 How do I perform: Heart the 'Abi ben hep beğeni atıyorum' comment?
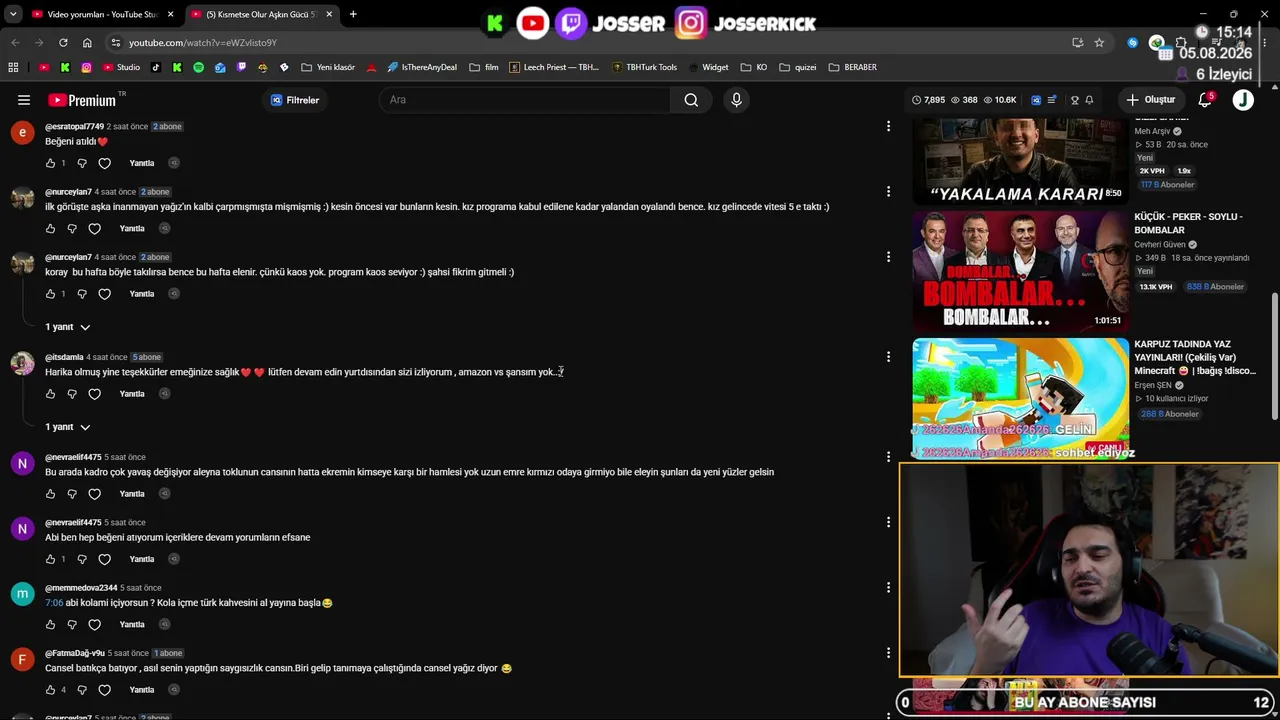104,559
